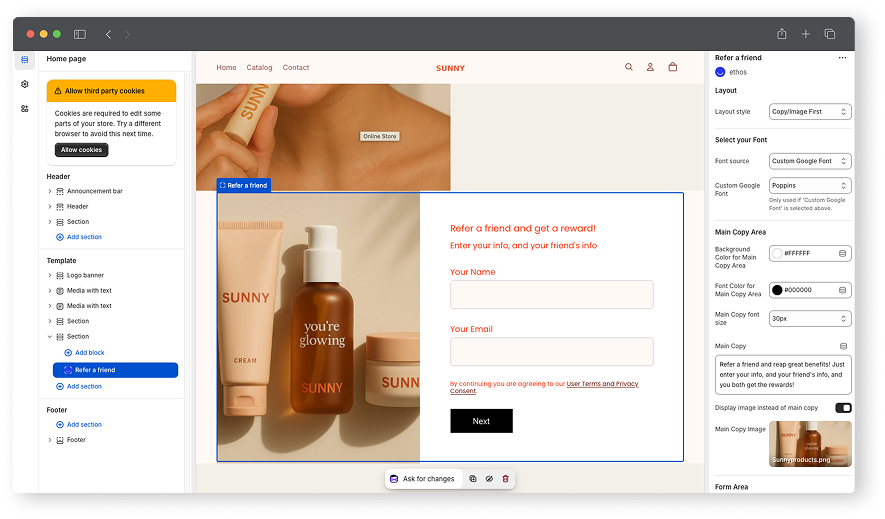885x519 pixels.
Task: Open Main Copy font size dropdown
Action: point(810,319)
